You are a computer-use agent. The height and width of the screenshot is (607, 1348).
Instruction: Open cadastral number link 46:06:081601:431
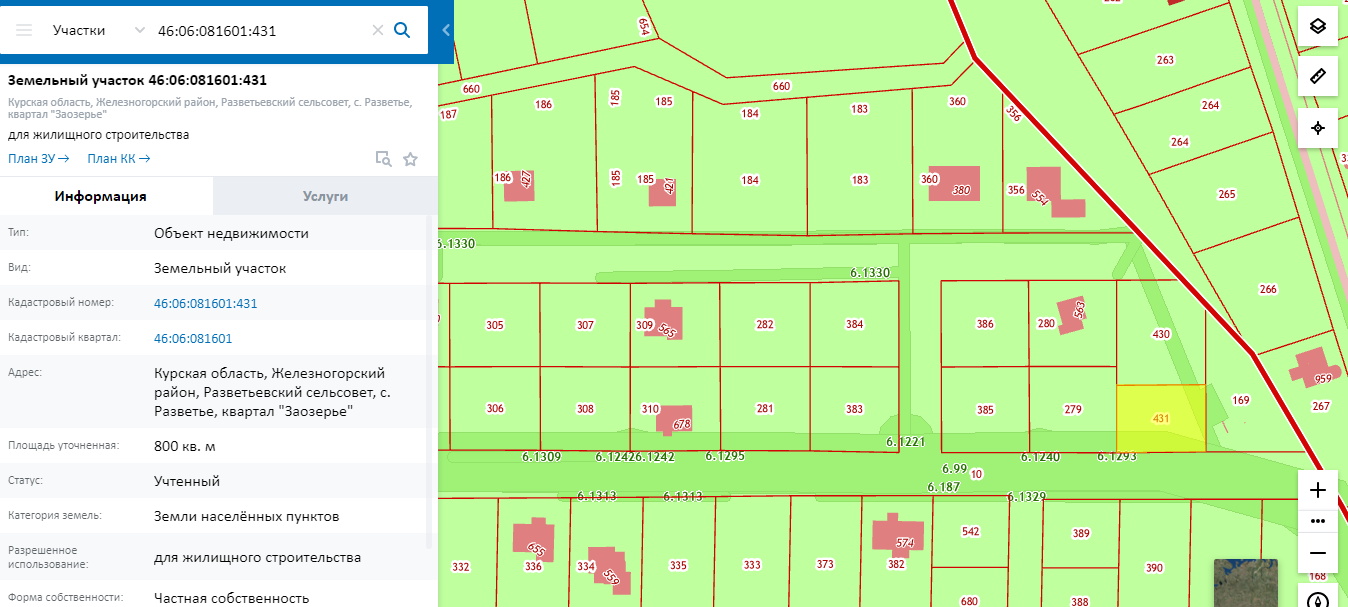pos(206,303)
